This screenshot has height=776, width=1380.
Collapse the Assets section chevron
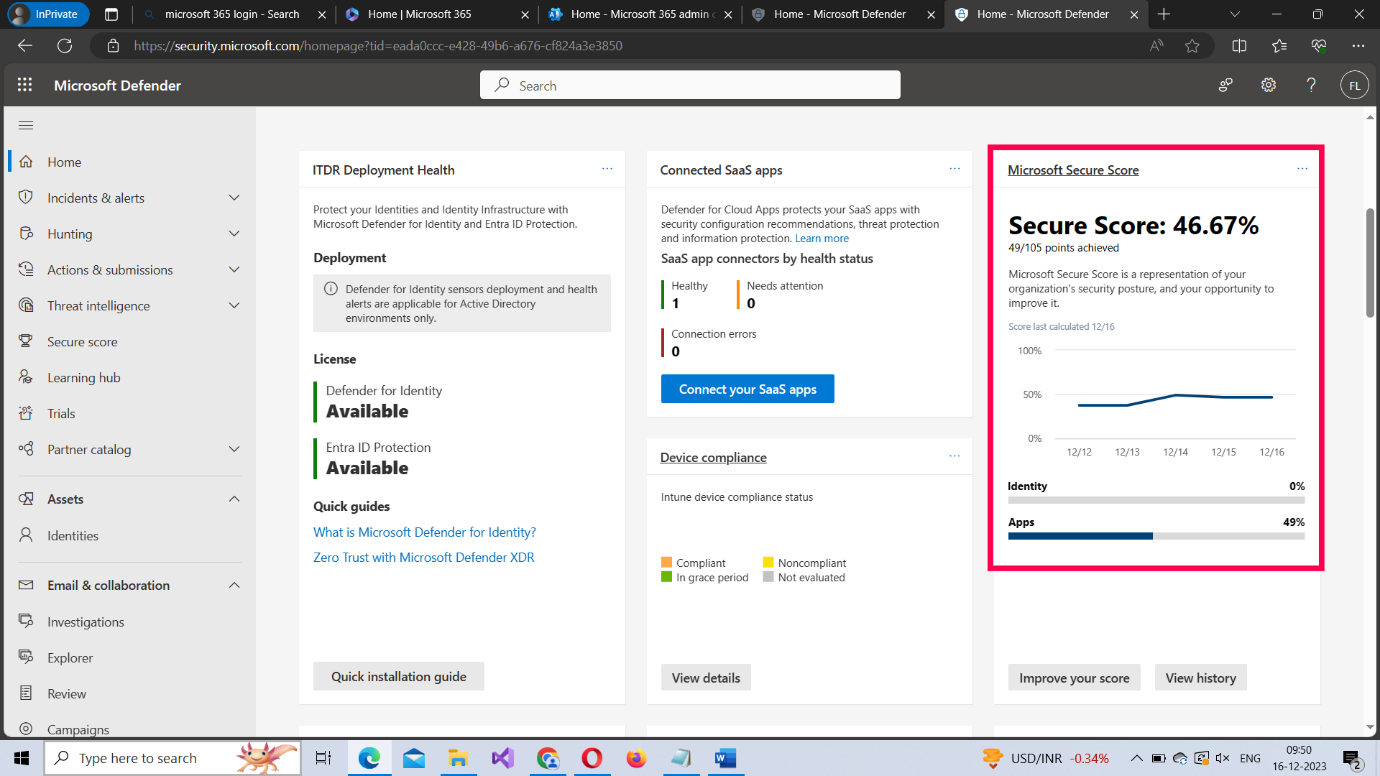tap(234, 499)
